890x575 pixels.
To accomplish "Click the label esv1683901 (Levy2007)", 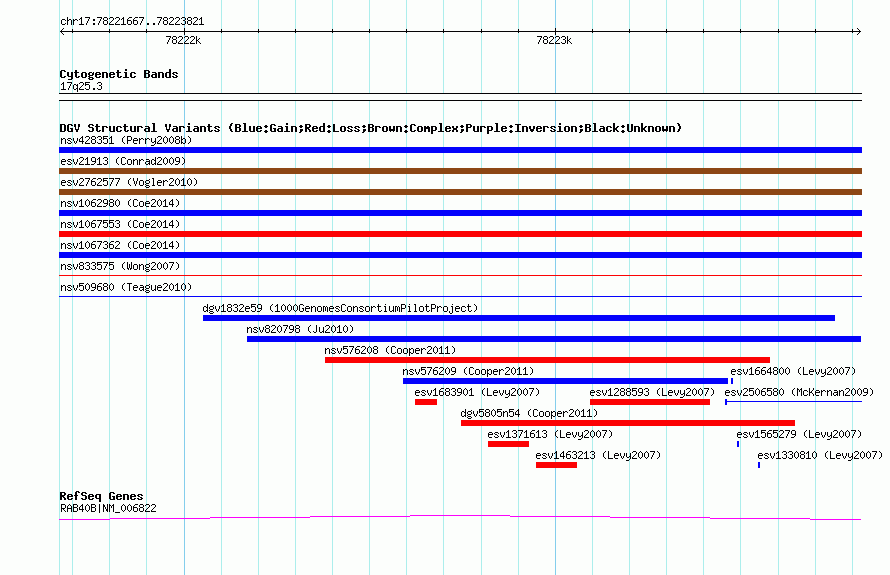I will pyautogui.click(x=477, y=392).
